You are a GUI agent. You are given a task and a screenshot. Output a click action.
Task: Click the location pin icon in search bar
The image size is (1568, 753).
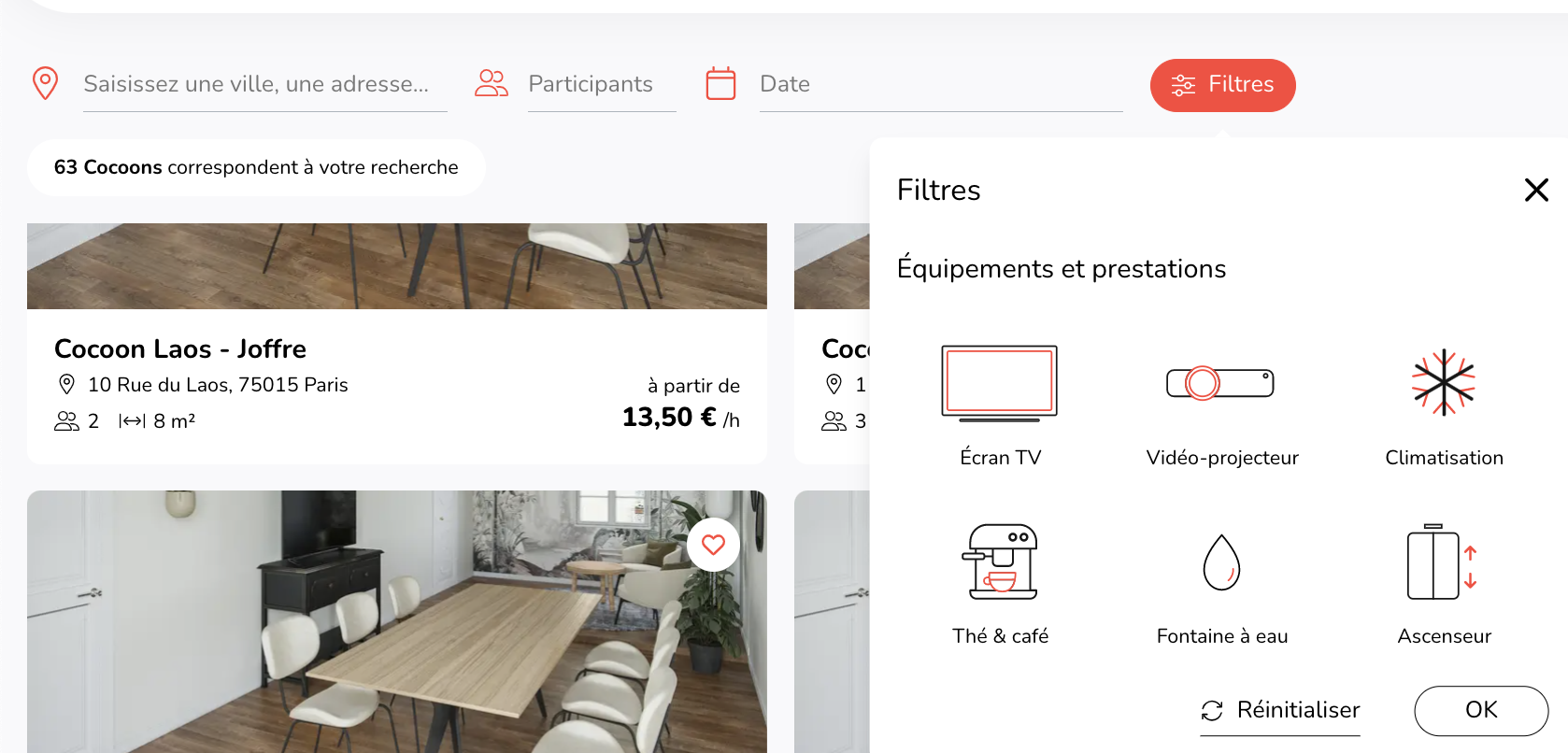(x=45, y=83)
